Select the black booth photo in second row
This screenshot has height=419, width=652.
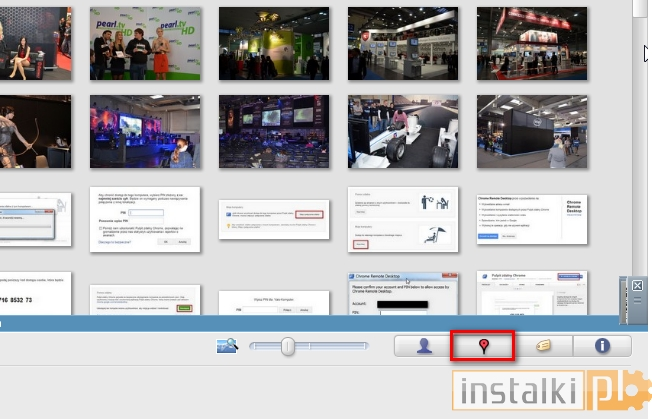pos(532,132)
